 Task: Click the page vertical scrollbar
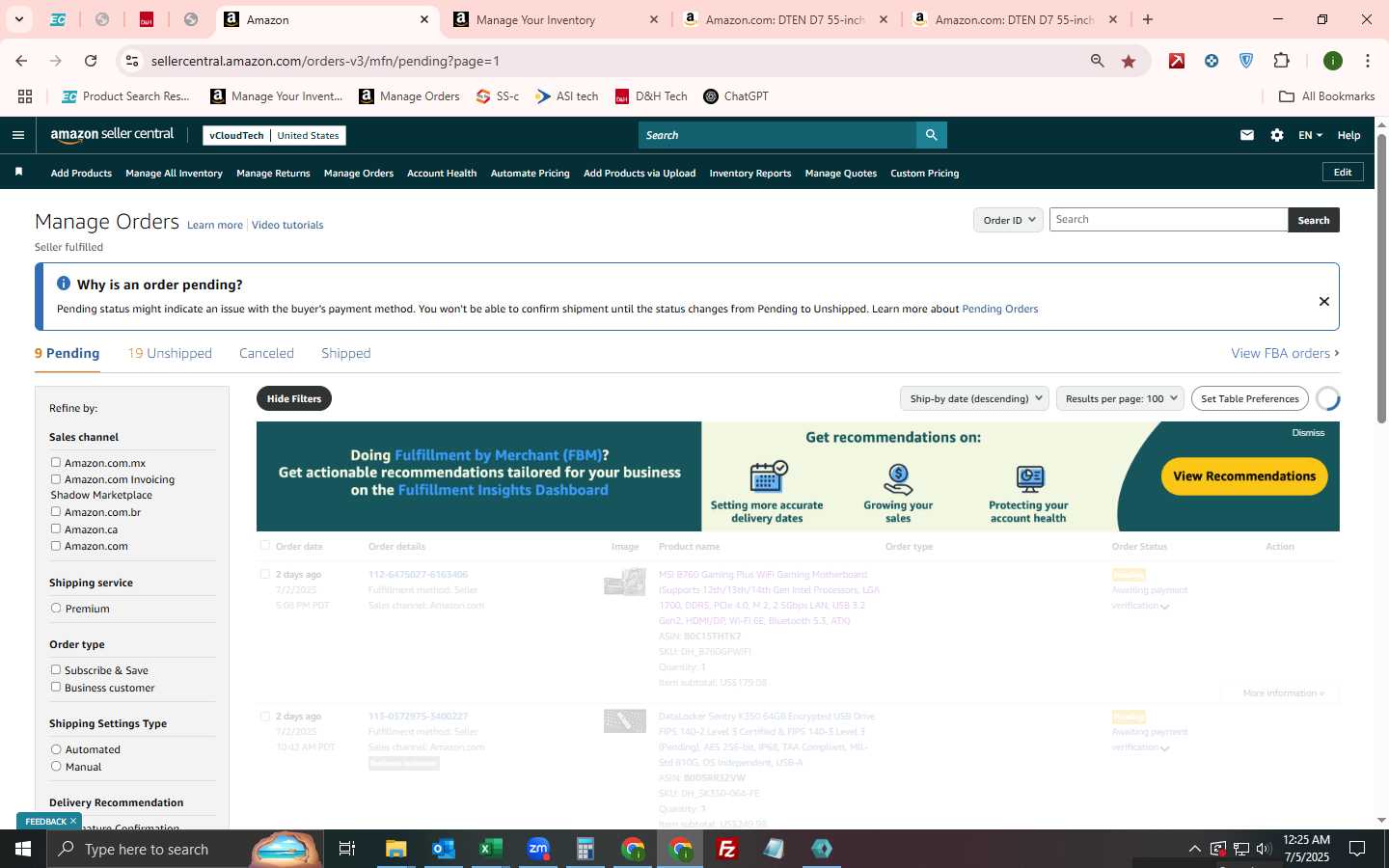pyautogui.click(x=1381, y=280)
